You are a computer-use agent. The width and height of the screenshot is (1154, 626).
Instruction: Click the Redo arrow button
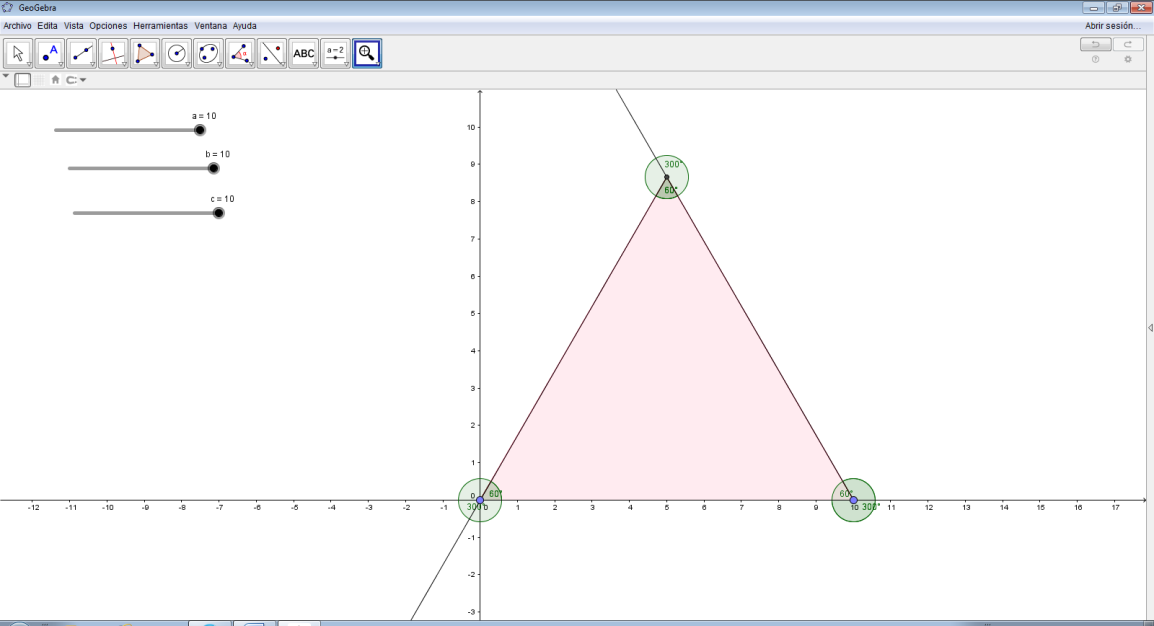pyautogui.click(x=1128, y=45)
